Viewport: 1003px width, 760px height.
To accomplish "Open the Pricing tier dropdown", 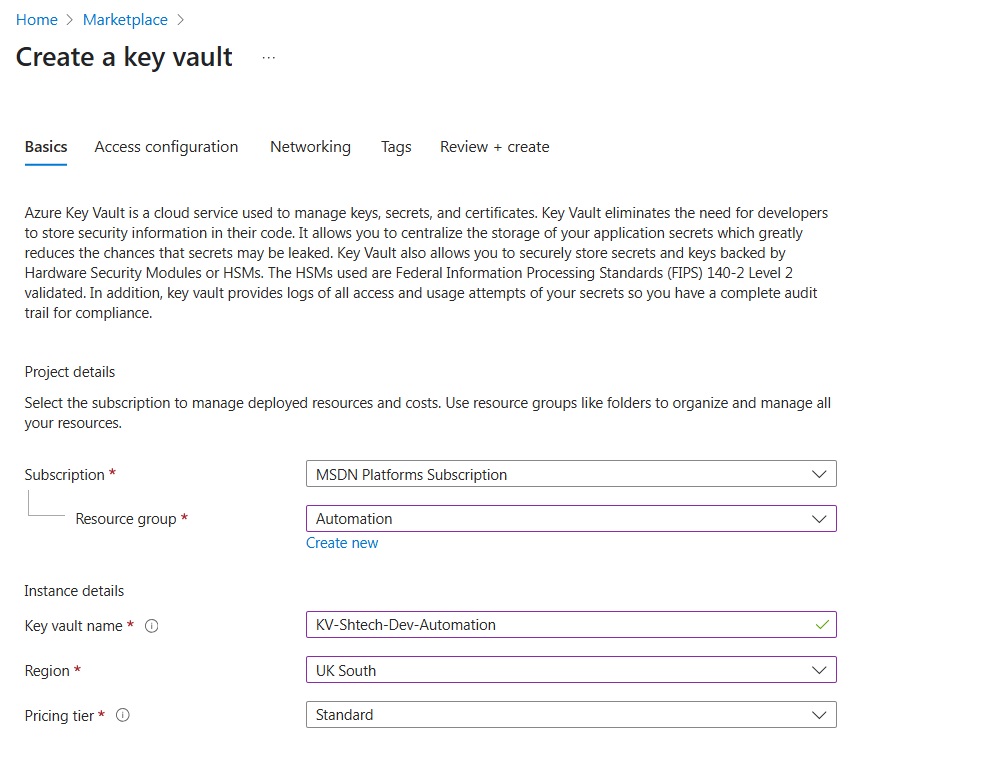I will click(x=570, y=714).
